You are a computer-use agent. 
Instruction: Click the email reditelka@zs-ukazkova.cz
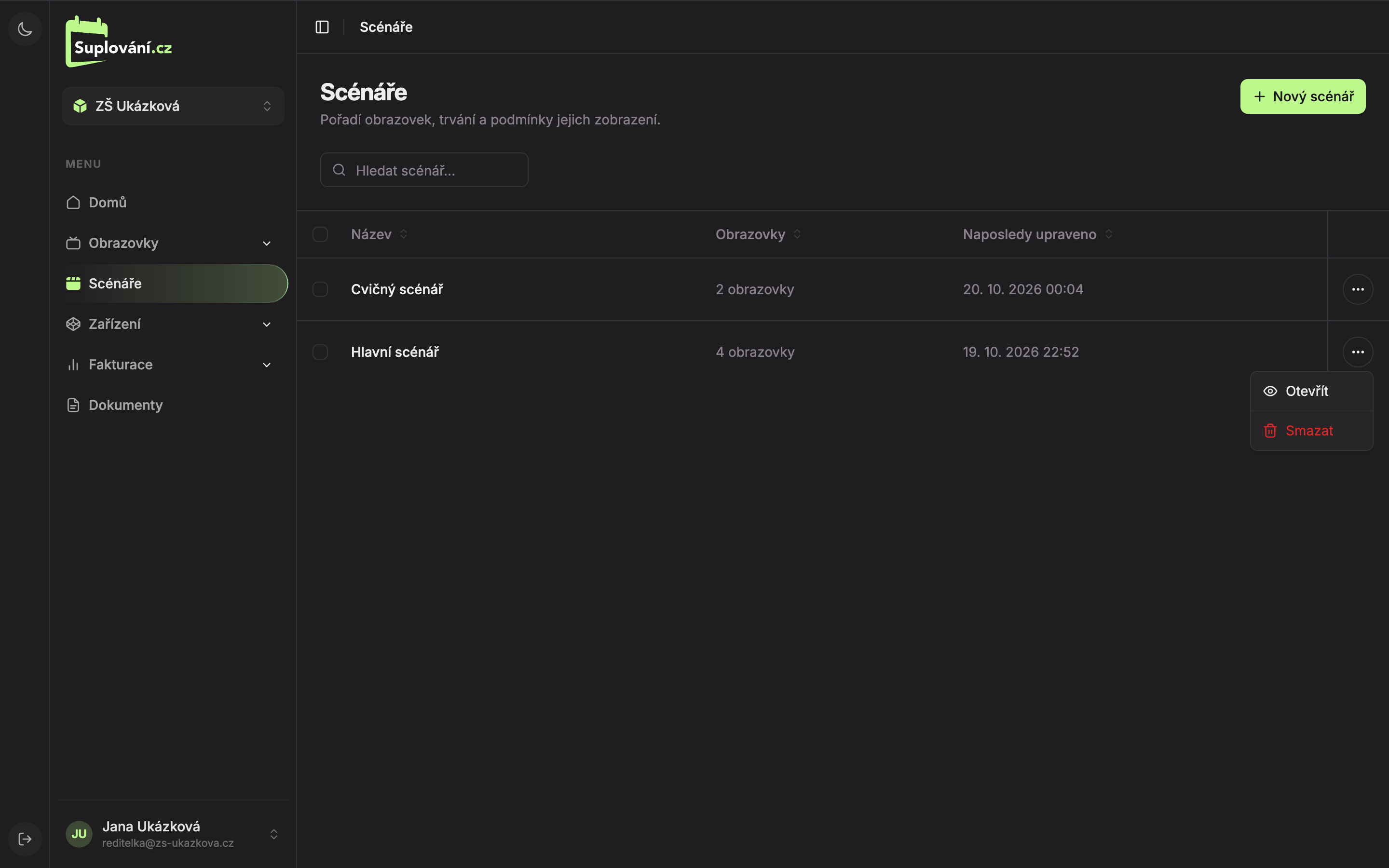coord(168,843)
